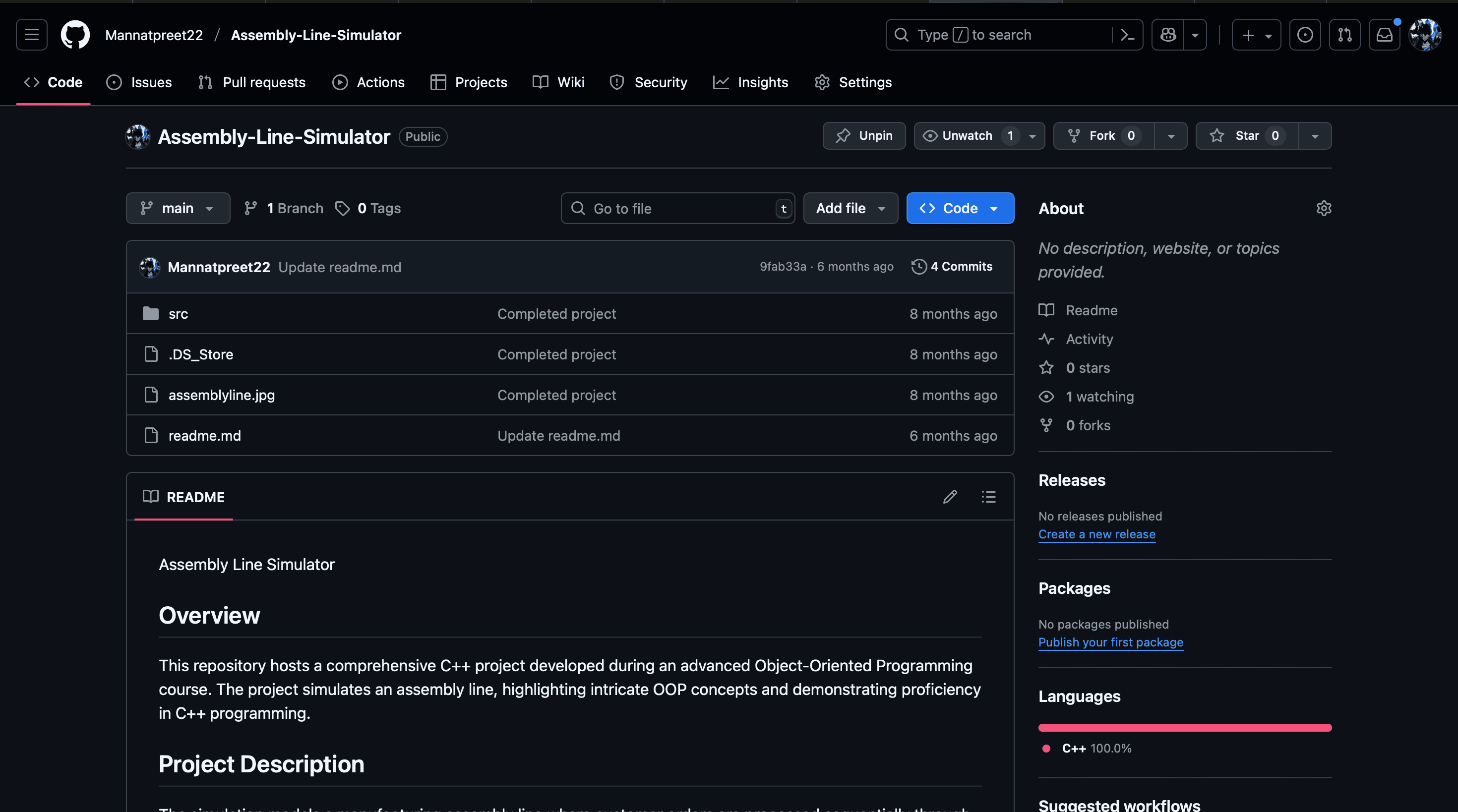Expand the Fork options dropdown arrow

pos(1171,136)
